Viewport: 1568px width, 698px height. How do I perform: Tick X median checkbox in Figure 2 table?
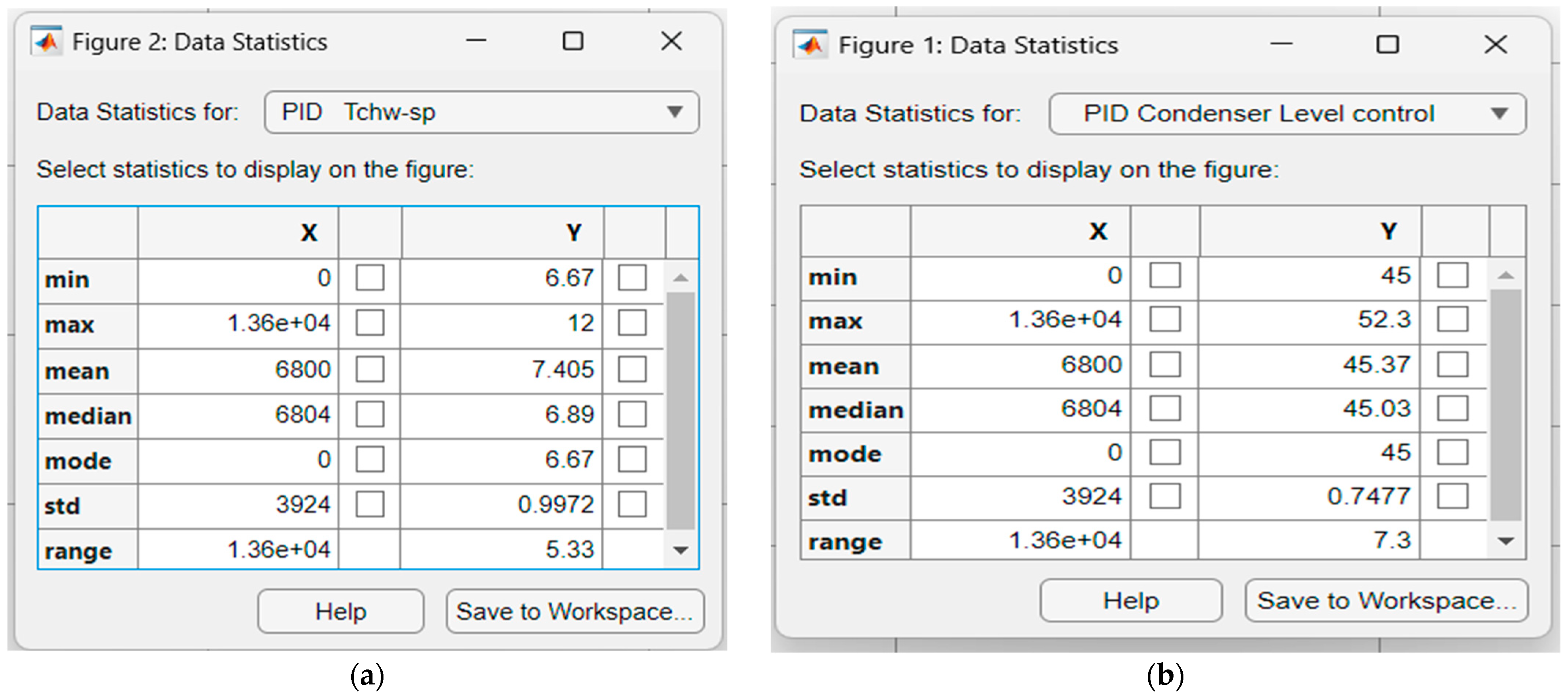coord(370,414)
